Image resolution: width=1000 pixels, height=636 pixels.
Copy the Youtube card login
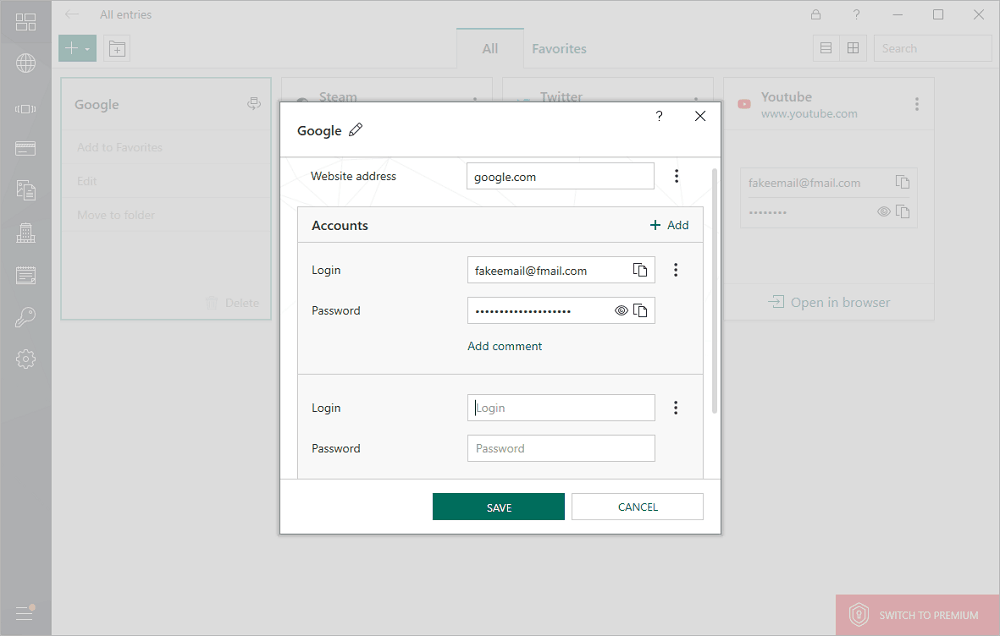click(902, 182)
